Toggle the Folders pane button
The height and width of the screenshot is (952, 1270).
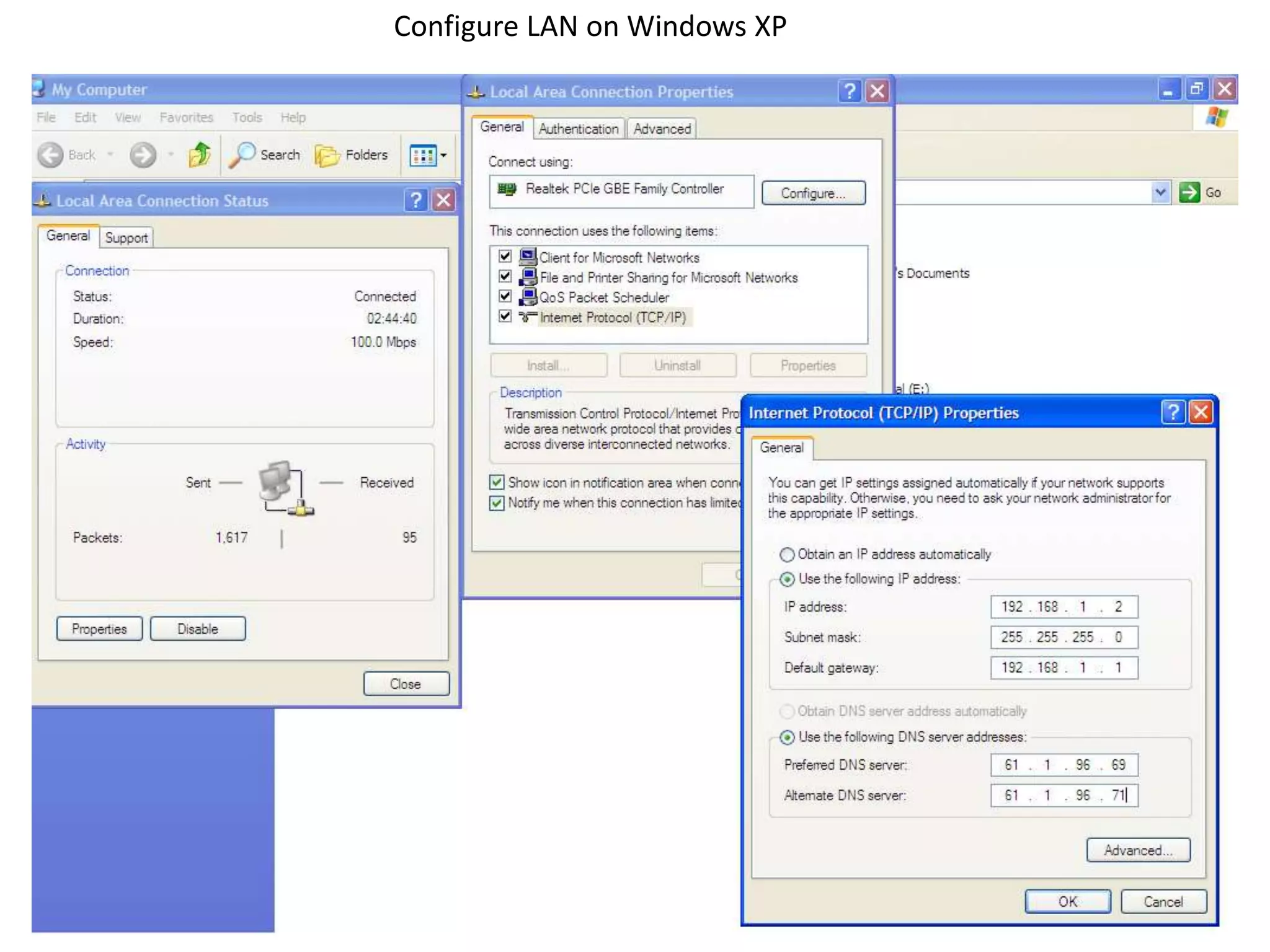click(352, 155)
